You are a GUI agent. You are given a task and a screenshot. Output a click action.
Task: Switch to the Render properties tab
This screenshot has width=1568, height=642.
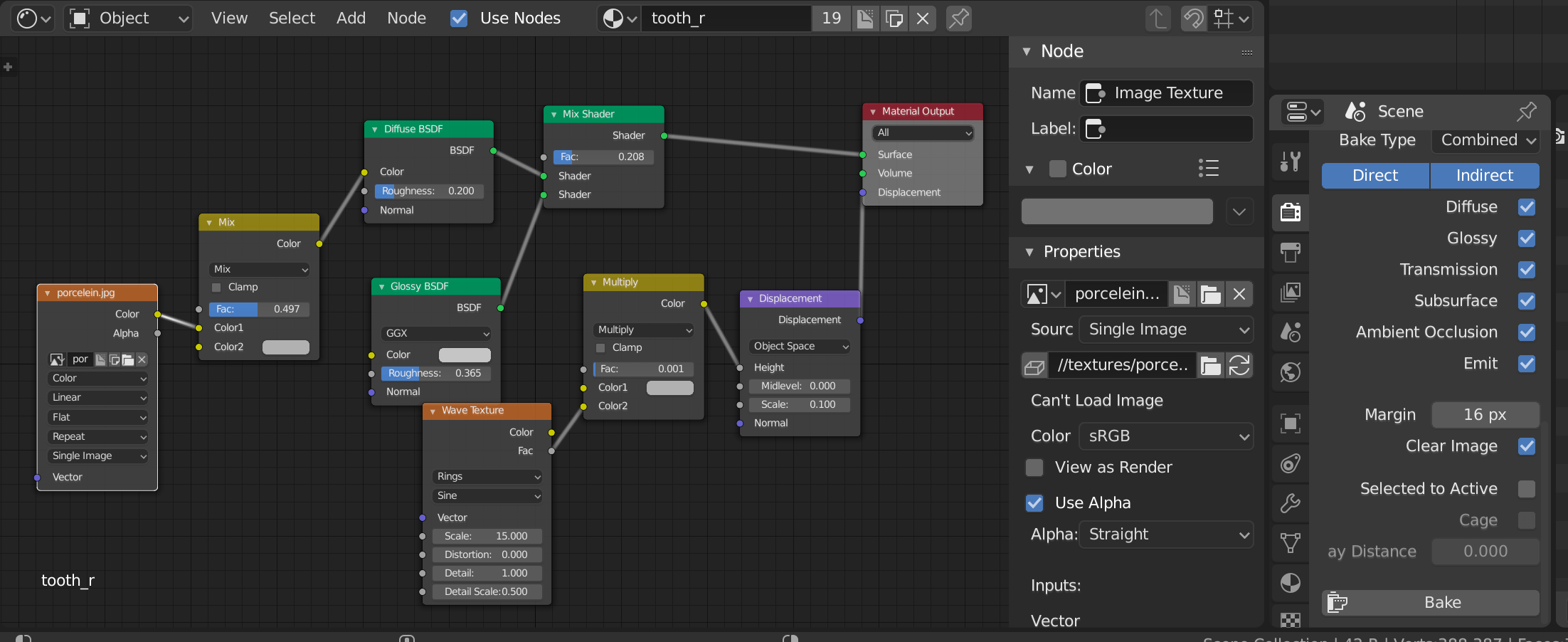pyautogui.click(x=1291, y=212)
